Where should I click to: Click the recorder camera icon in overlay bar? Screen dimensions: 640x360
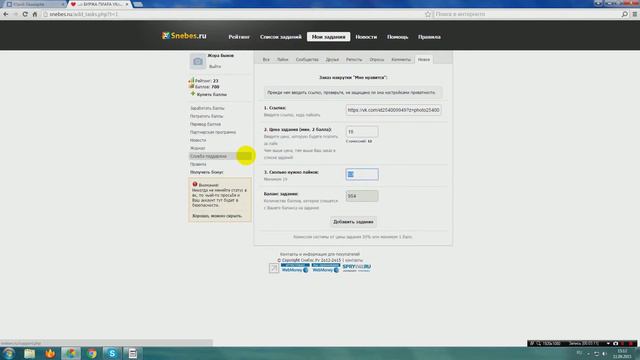(x=616, y=343)
